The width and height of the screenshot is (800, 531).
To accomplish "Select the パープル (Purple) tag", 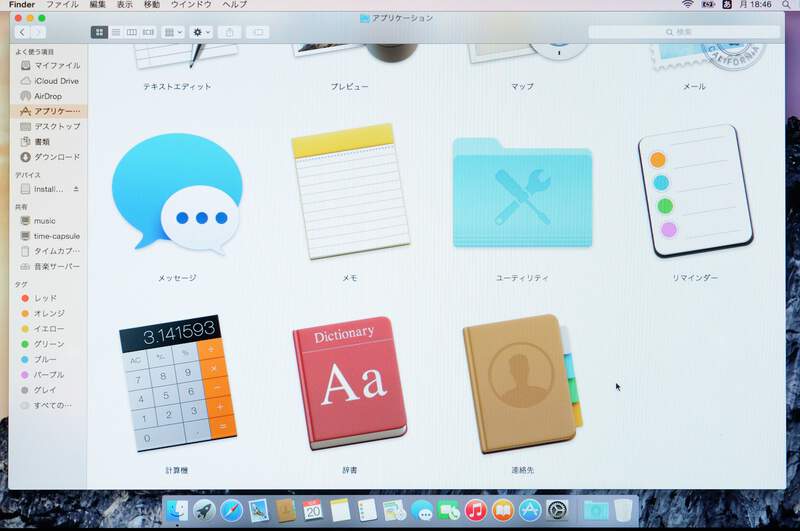I will [49, 374].
